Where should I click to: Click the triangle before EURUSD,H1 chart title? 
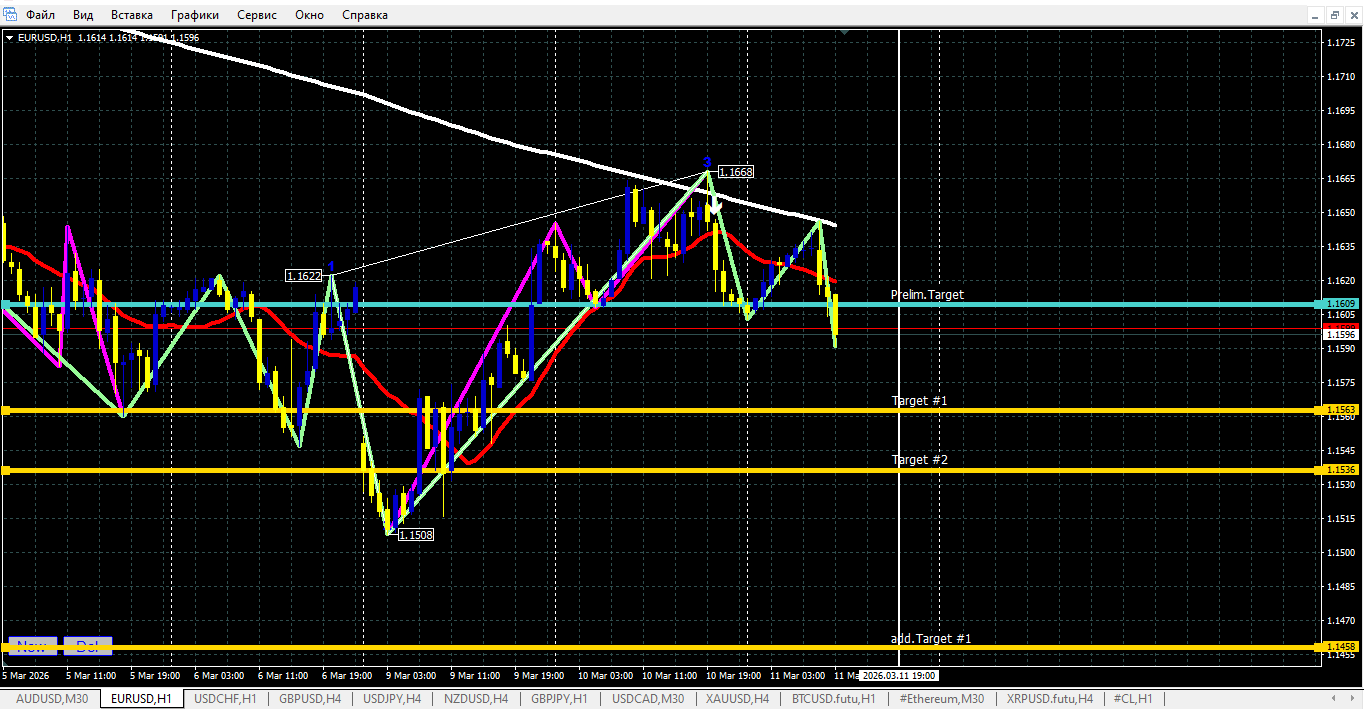pos(9,38)
